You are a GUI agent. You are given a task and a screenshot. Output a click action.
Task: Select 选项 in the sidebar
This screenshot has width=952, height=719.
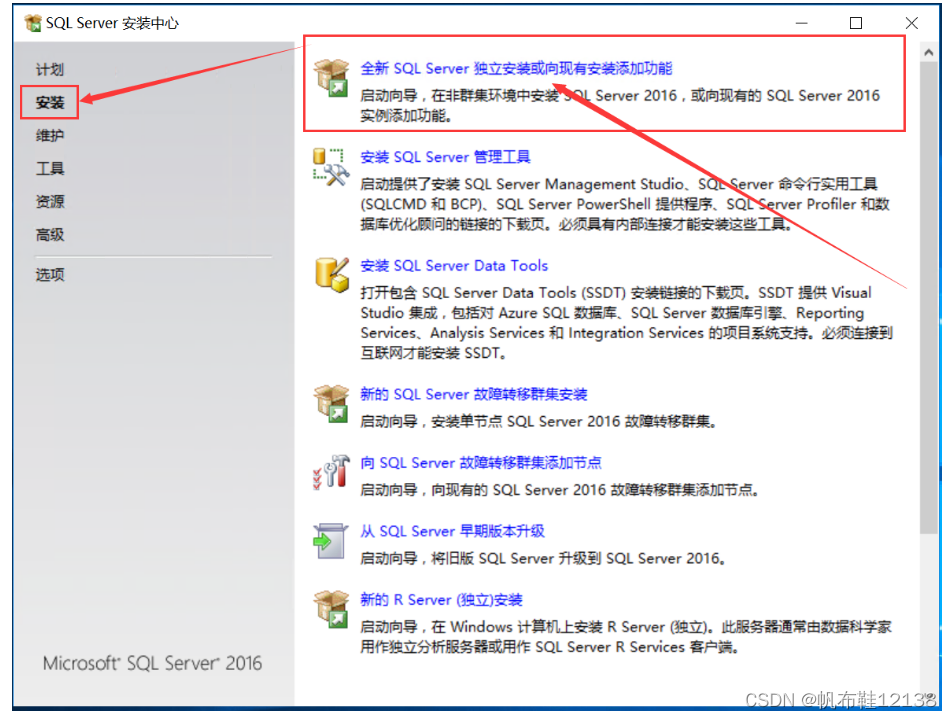50,273
